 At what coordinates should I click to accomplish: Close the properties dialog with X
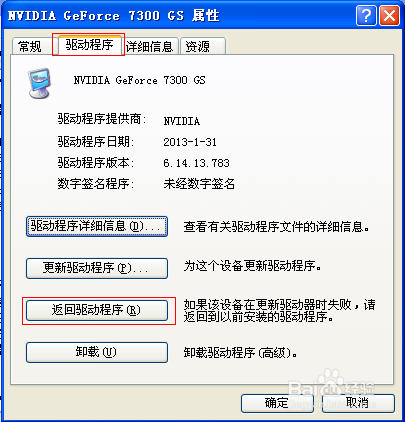coord(389,15)
